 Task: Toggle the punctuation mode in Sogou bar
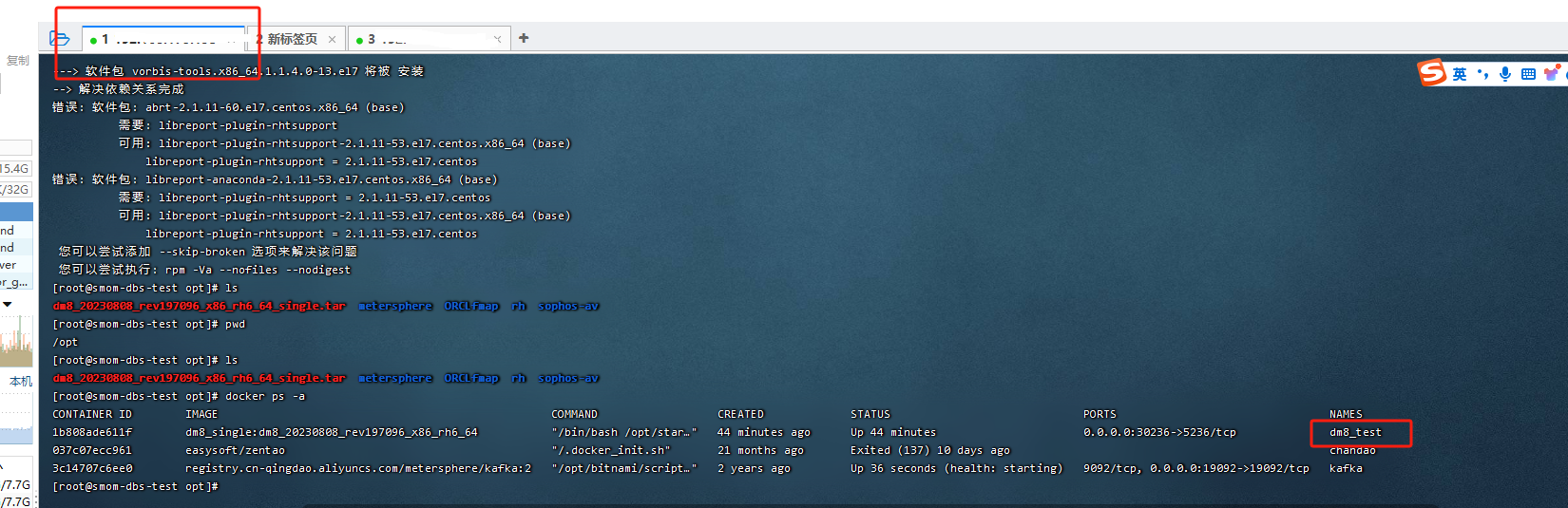tap(1482, 74)
